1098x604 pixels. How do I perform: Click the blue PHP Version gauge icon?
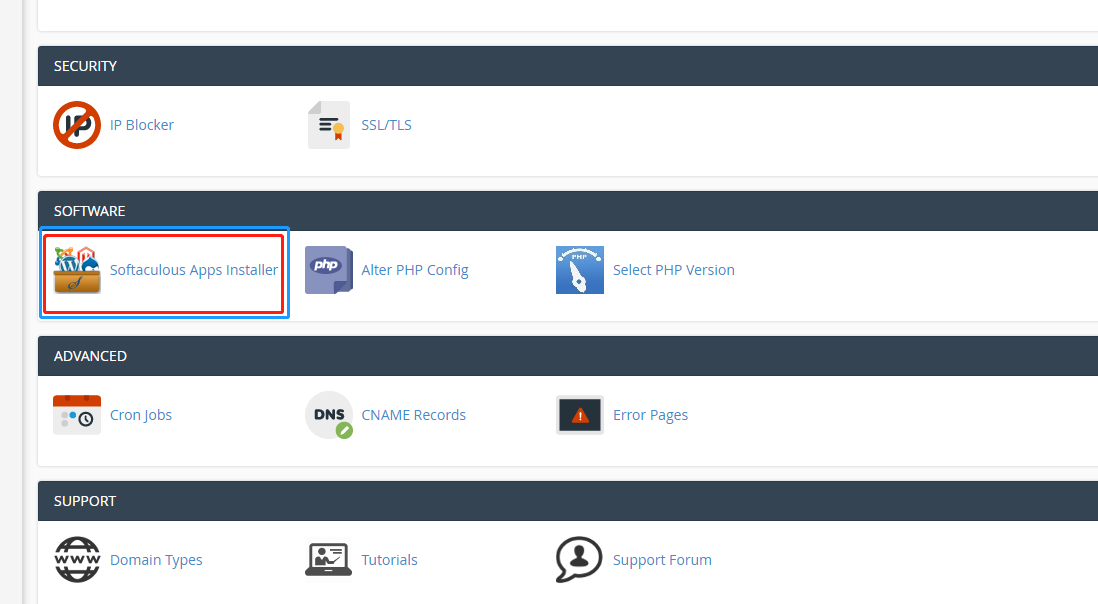[x=580, y=270]
